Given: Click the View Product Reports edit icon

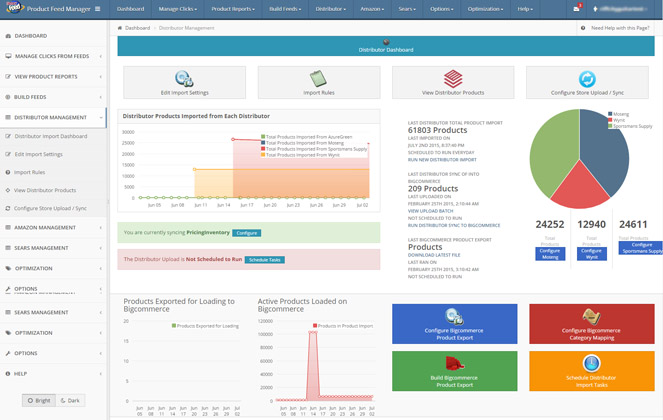Looking at the screenshot, I should pyautogui.click(x=8, y=77).
